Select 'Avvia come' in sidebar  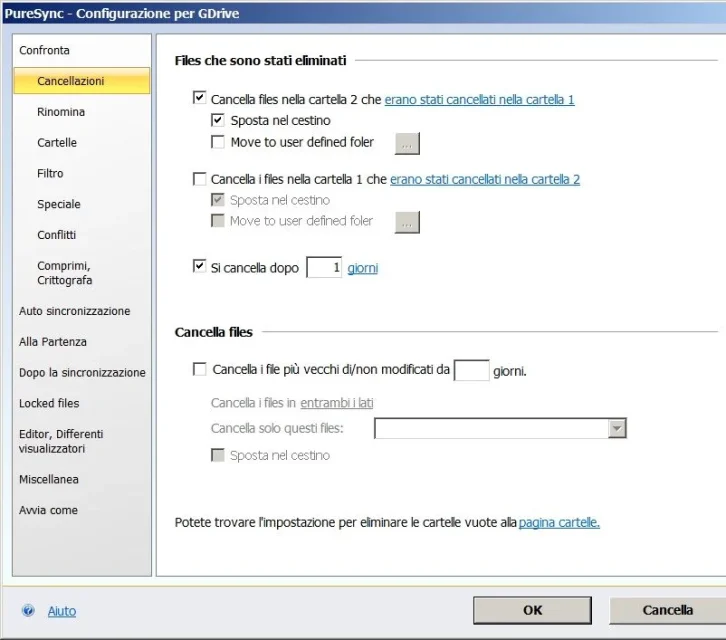point(48,510)
